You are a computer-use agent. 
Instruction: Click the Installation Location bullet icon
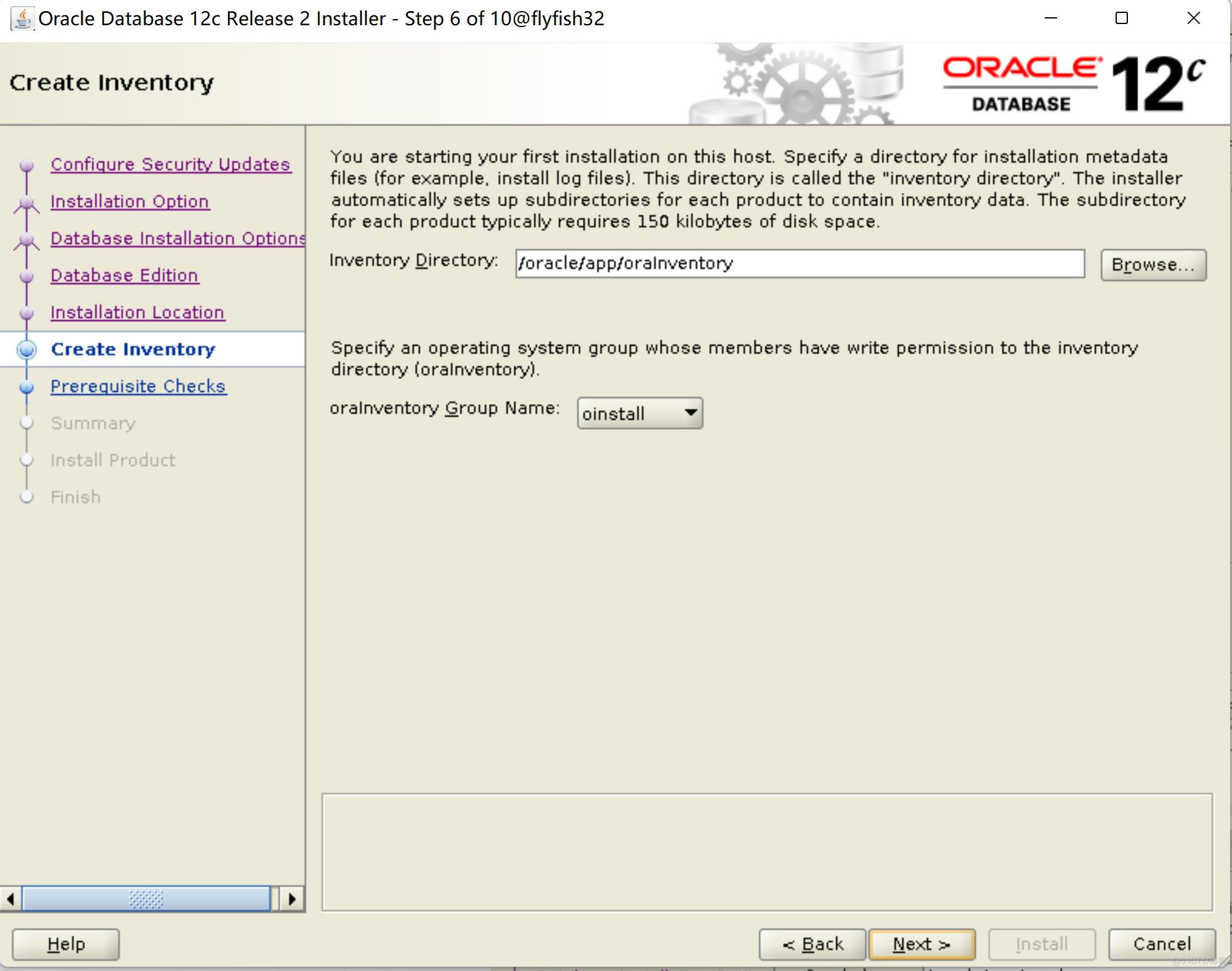pyautogui.click(x=26, y=313)
